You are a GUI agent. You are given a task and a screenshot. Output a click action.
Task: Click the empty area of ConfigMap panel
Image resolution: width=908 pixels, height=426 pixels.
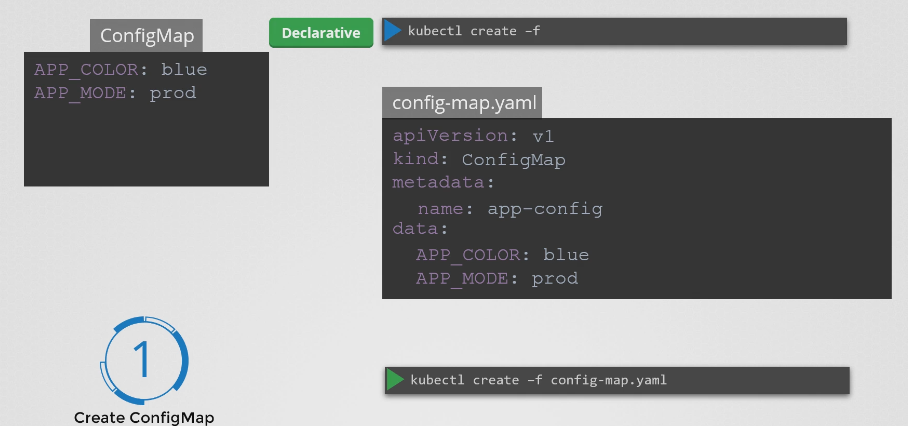click(x=146, y=145)
